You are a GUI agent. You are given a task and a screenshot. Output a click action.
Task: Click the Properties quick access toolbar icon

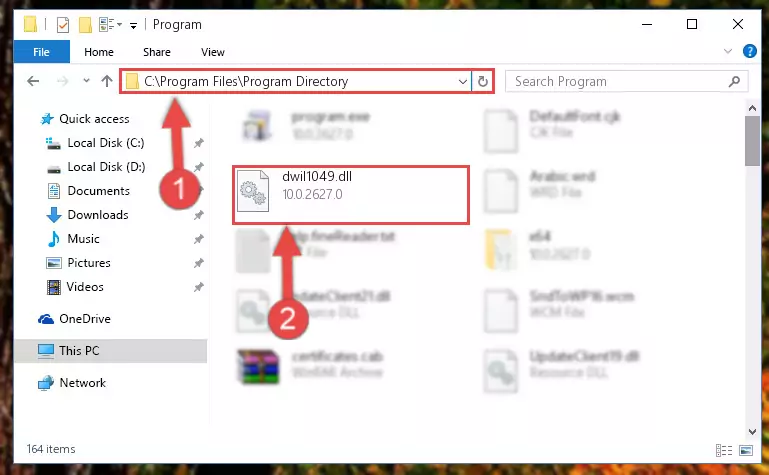(63, 25)
